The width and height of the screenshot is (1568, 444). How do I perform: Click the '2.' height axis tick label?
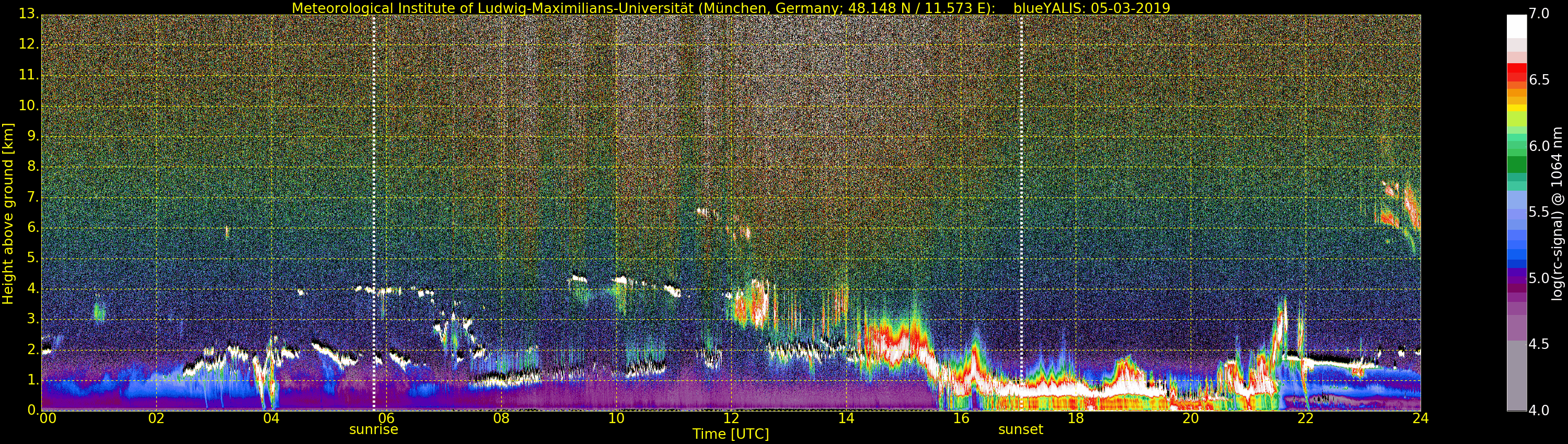click(x=33, y=349)
